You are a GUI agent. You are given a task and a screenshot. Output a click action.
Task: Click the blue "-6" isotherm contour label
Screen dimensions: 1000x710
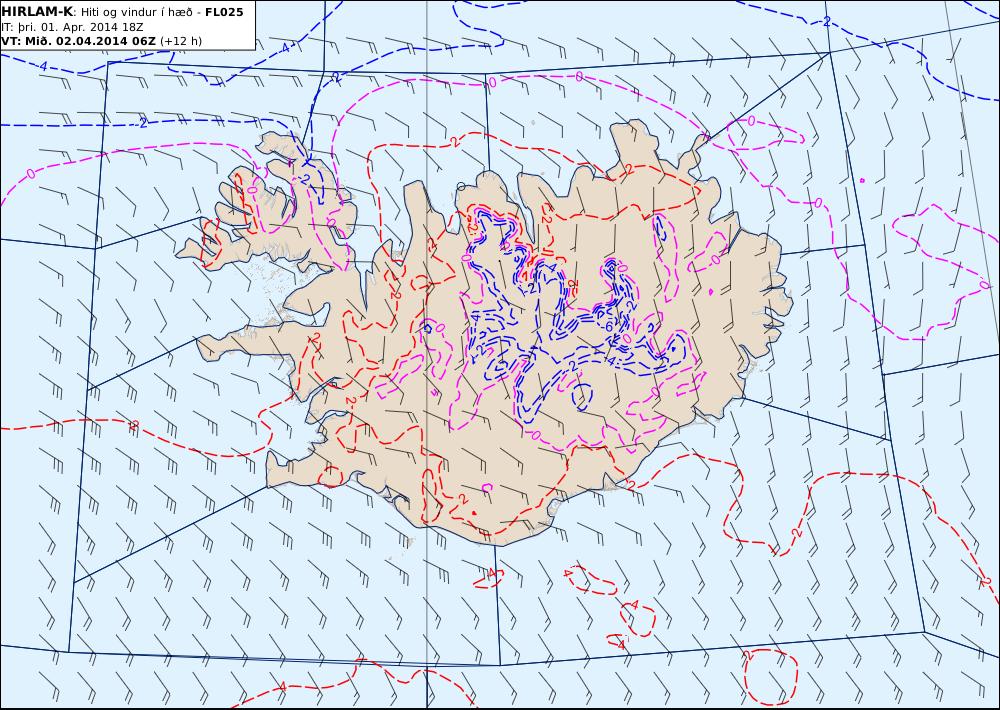tap(608, 326)
